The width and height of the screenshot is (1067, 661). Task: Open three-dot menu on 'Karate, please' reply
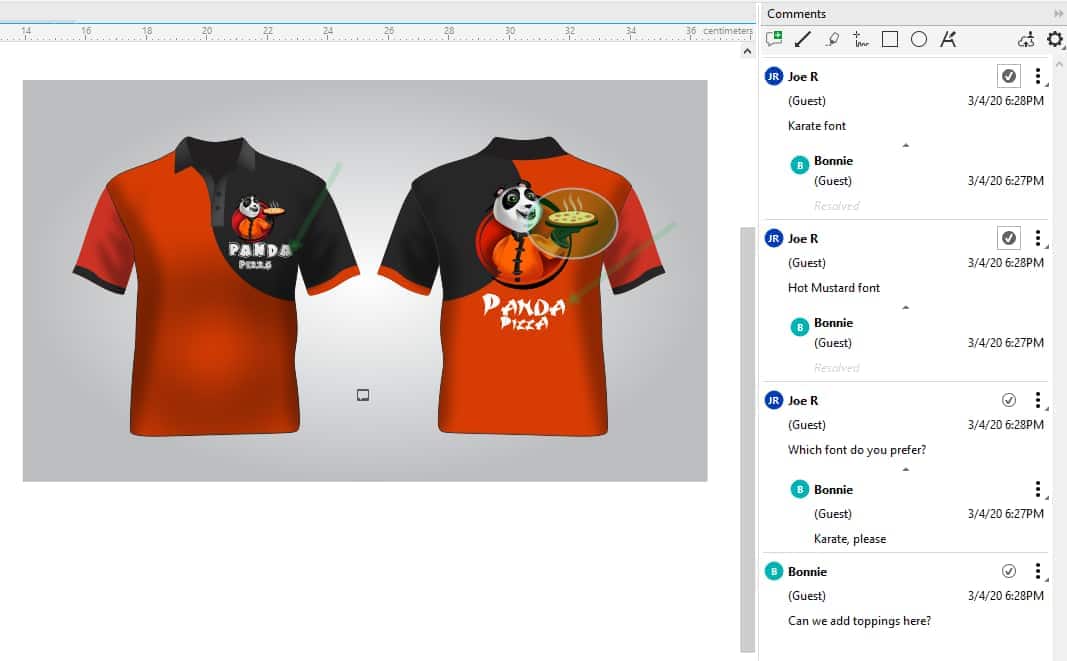[1038, 489]
